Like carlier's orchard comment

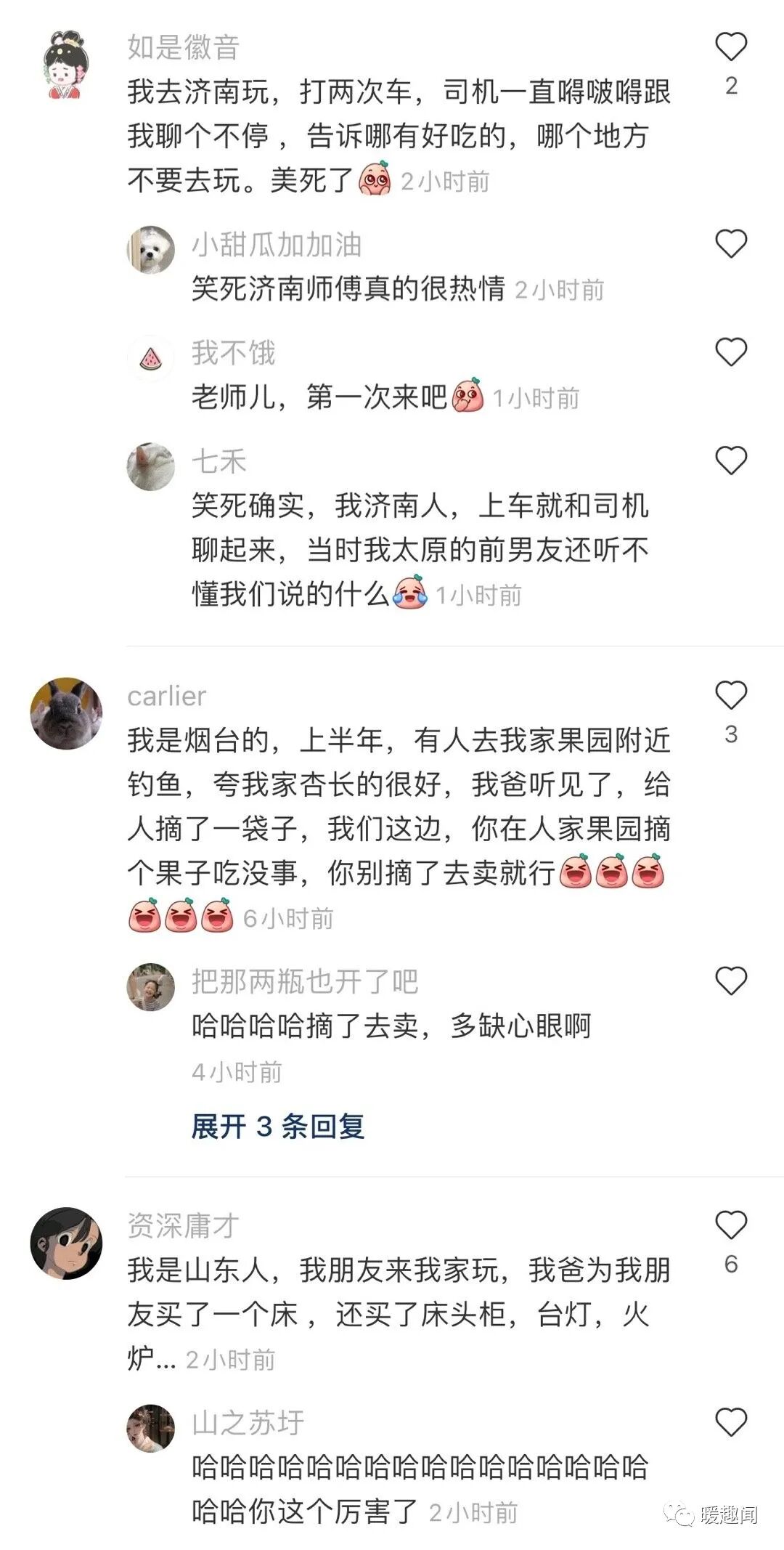coord(731,695)
